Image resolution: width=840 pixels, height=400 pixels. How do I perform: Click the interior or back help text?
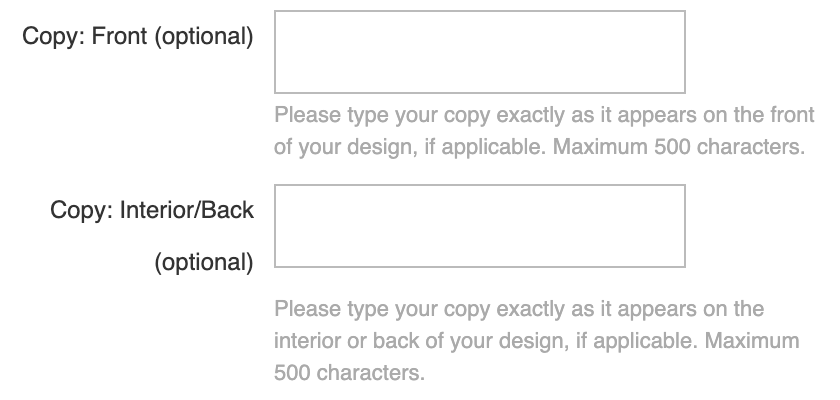pos(536,341)
